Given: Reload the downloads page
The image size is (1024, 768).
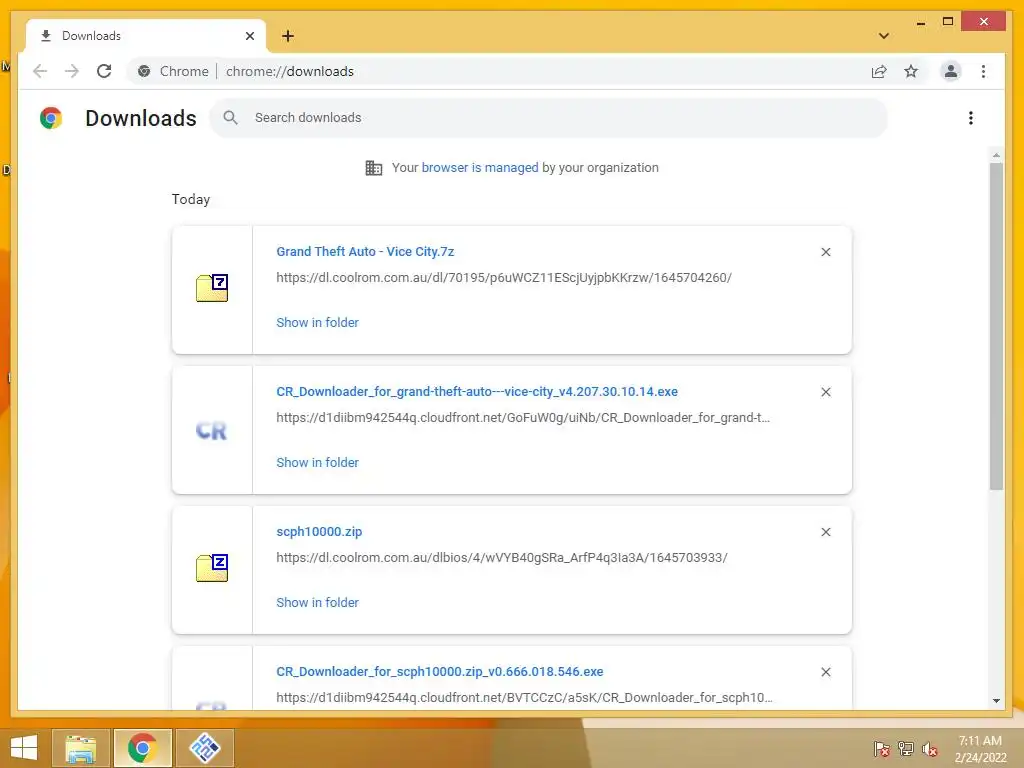Looking at the screenshot, I should [x=104, y=71].
